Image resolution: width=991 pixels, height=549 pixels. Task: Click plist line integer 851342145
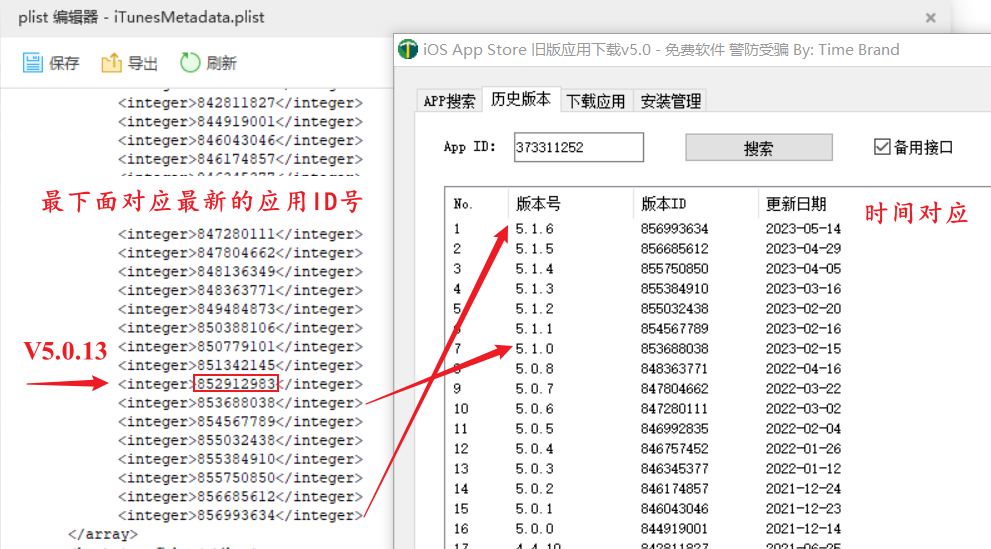coord(240,366)
